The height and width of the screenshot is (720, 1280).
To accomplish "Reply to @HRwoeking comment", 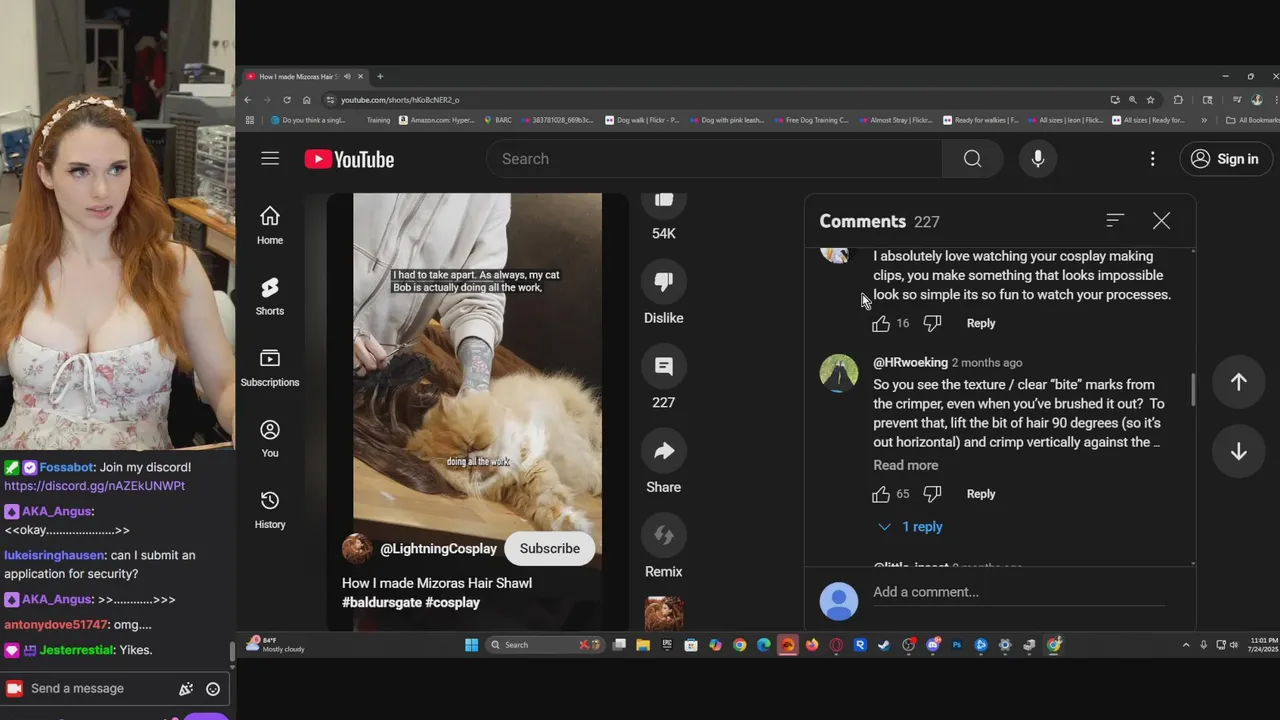I will pos(981,494).
